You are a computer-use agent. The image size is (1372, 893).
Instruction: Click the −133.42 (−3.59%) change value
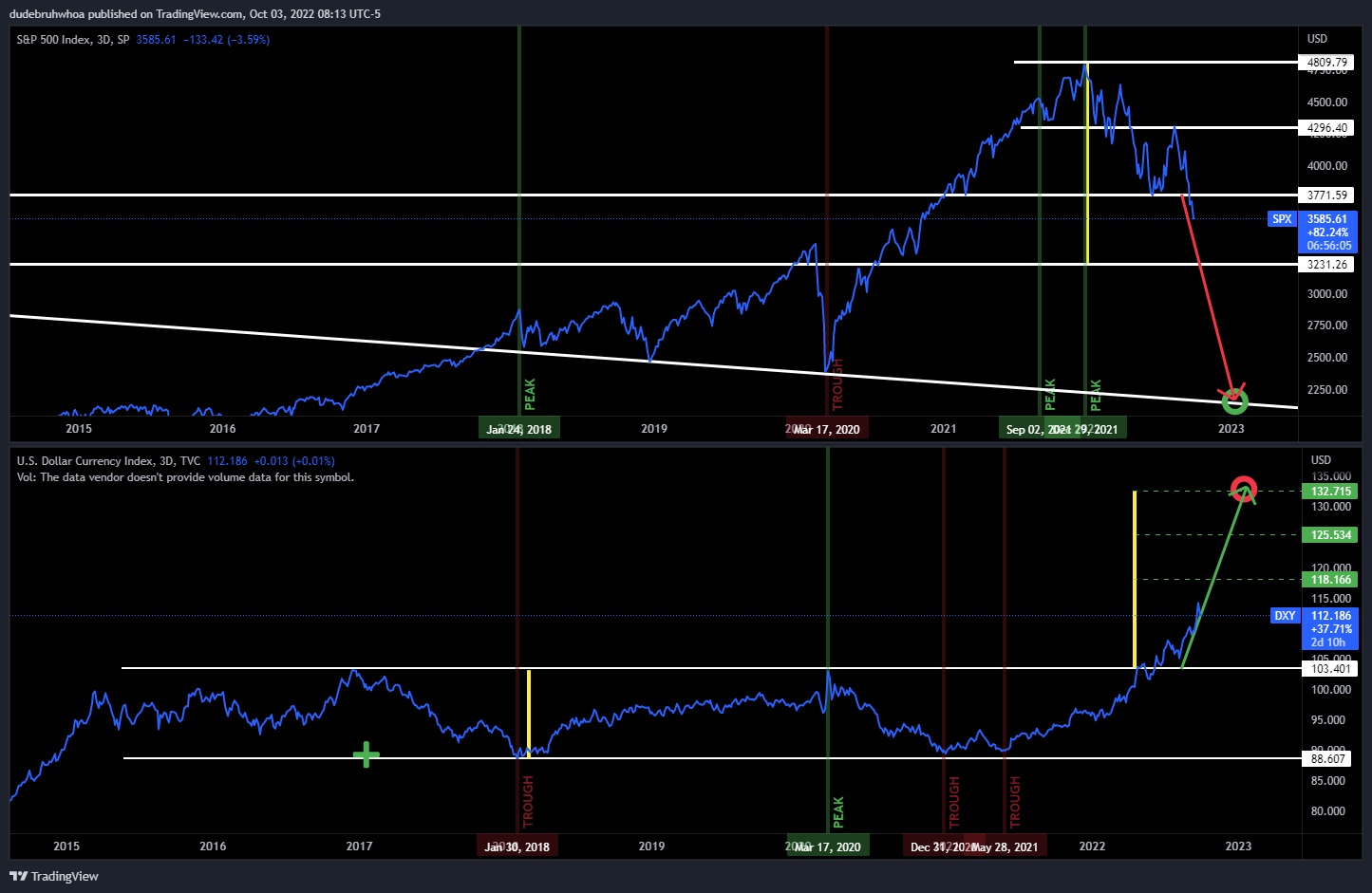226,40
